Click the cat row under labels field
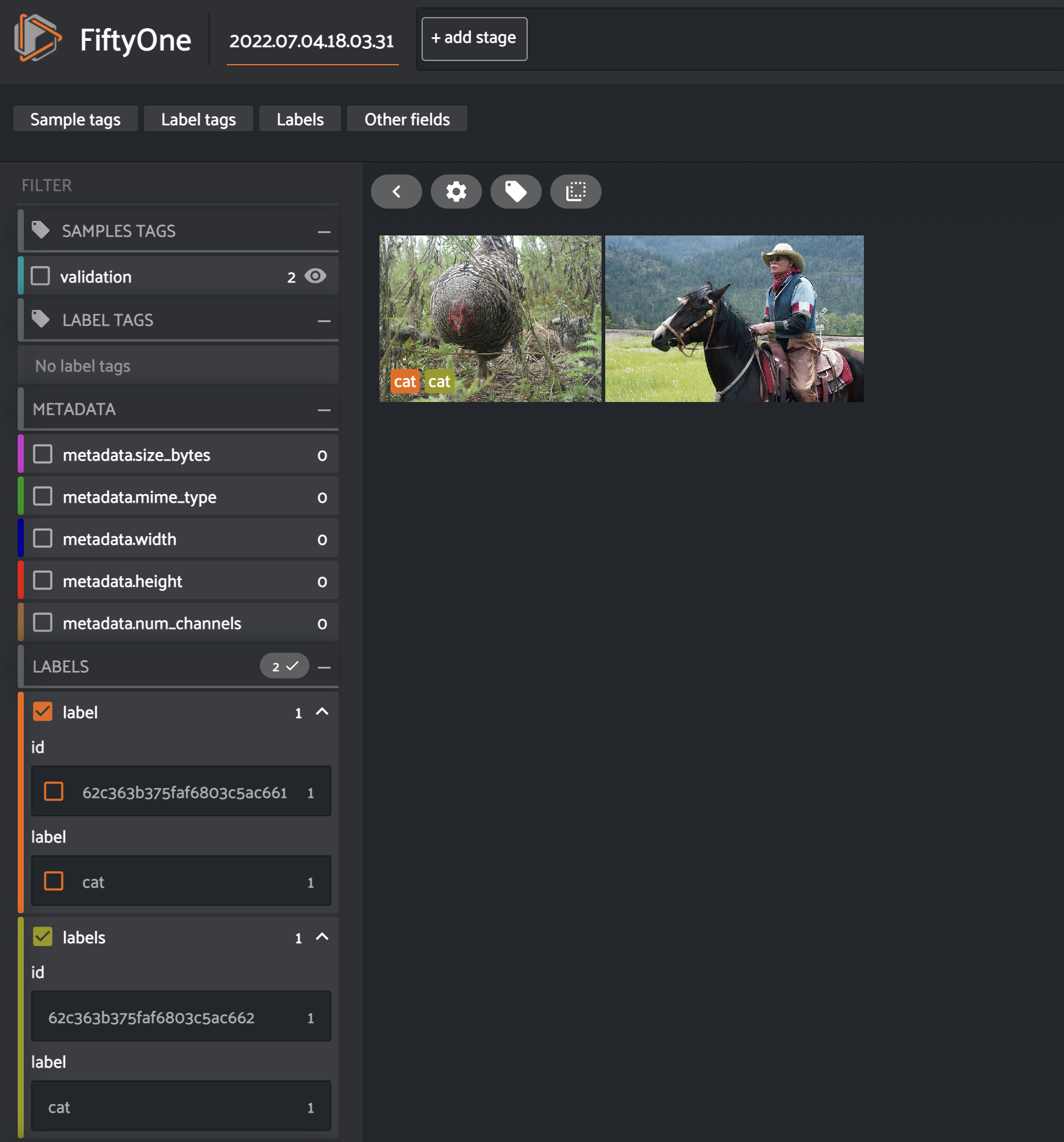 pyautogui.click(x=181, y=1107)
